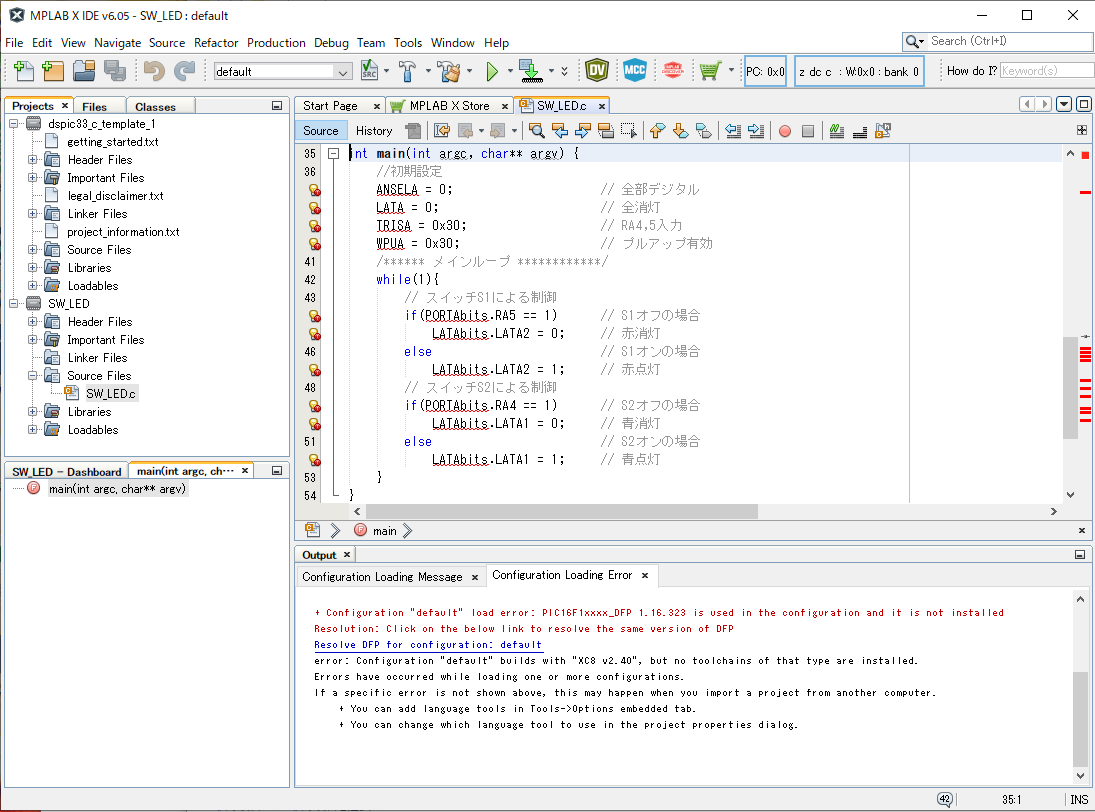Image resolution: width=1095 pixels, height=812 pixels.
Task: Toggle the Source view button in the editor
Action: pos(321,131)
